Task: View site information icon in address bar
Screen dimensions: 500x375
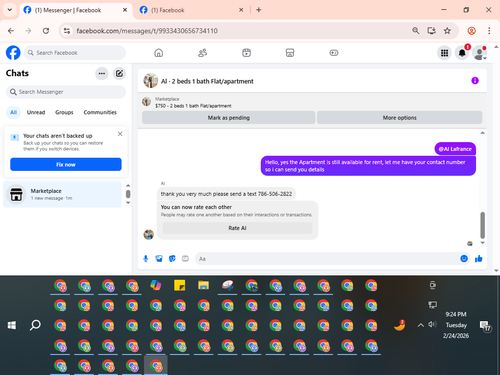Action: tap(67, 31)
